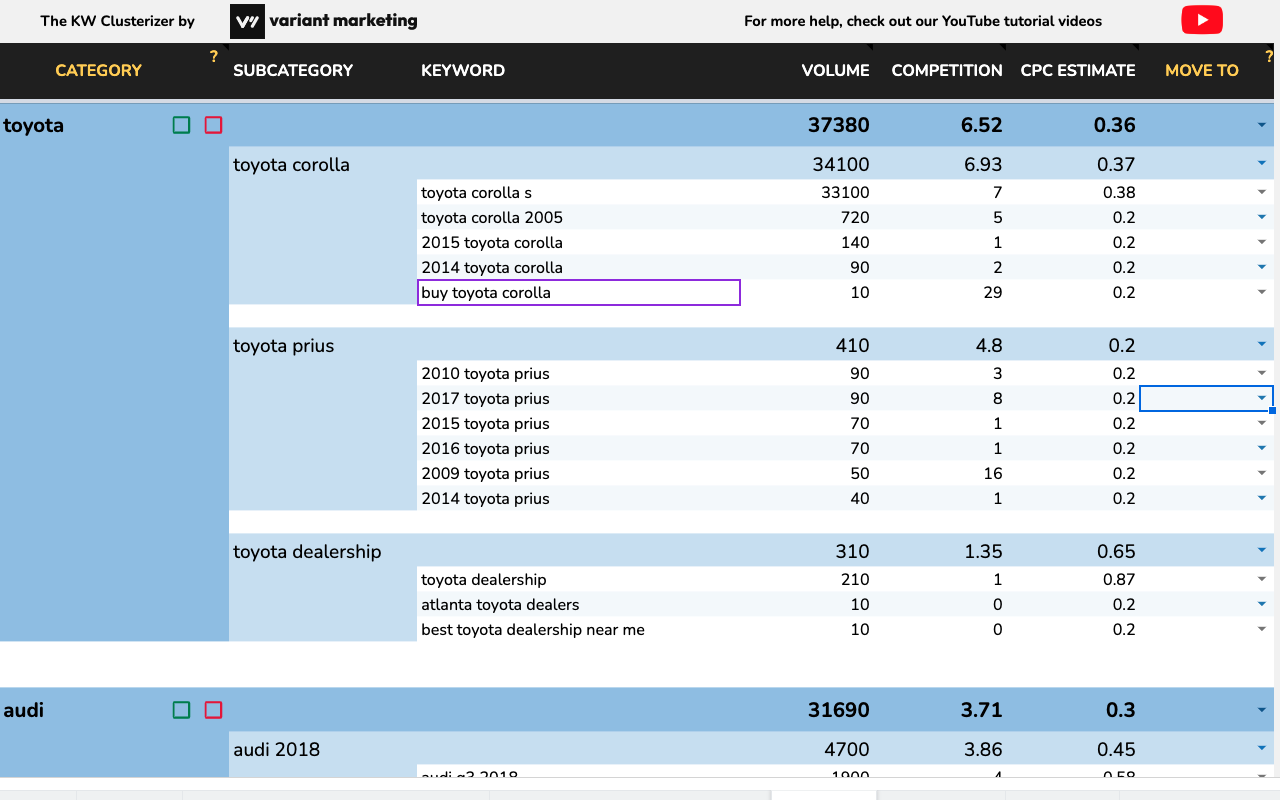This screenshot has width=1280, height=800.
Task: Open Move To dropdown for 2016 toyota prius
Action: (1261, 448)
